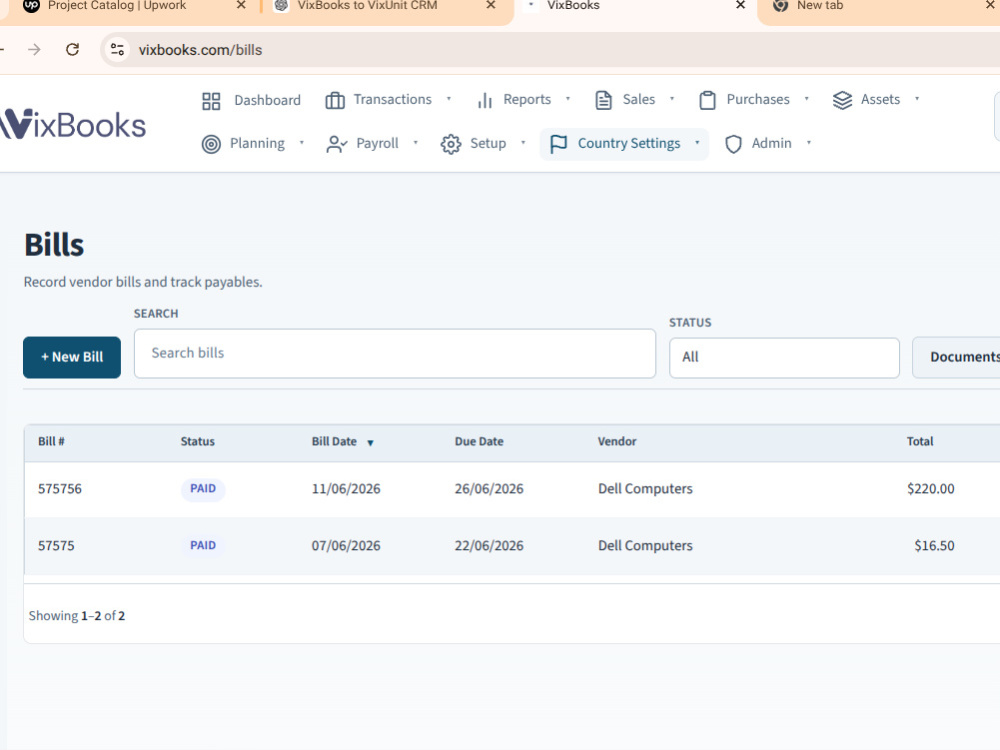Click the Transactions briefcase icon
This screenshot has width=1000, height=750.
[x=335, y=101]
